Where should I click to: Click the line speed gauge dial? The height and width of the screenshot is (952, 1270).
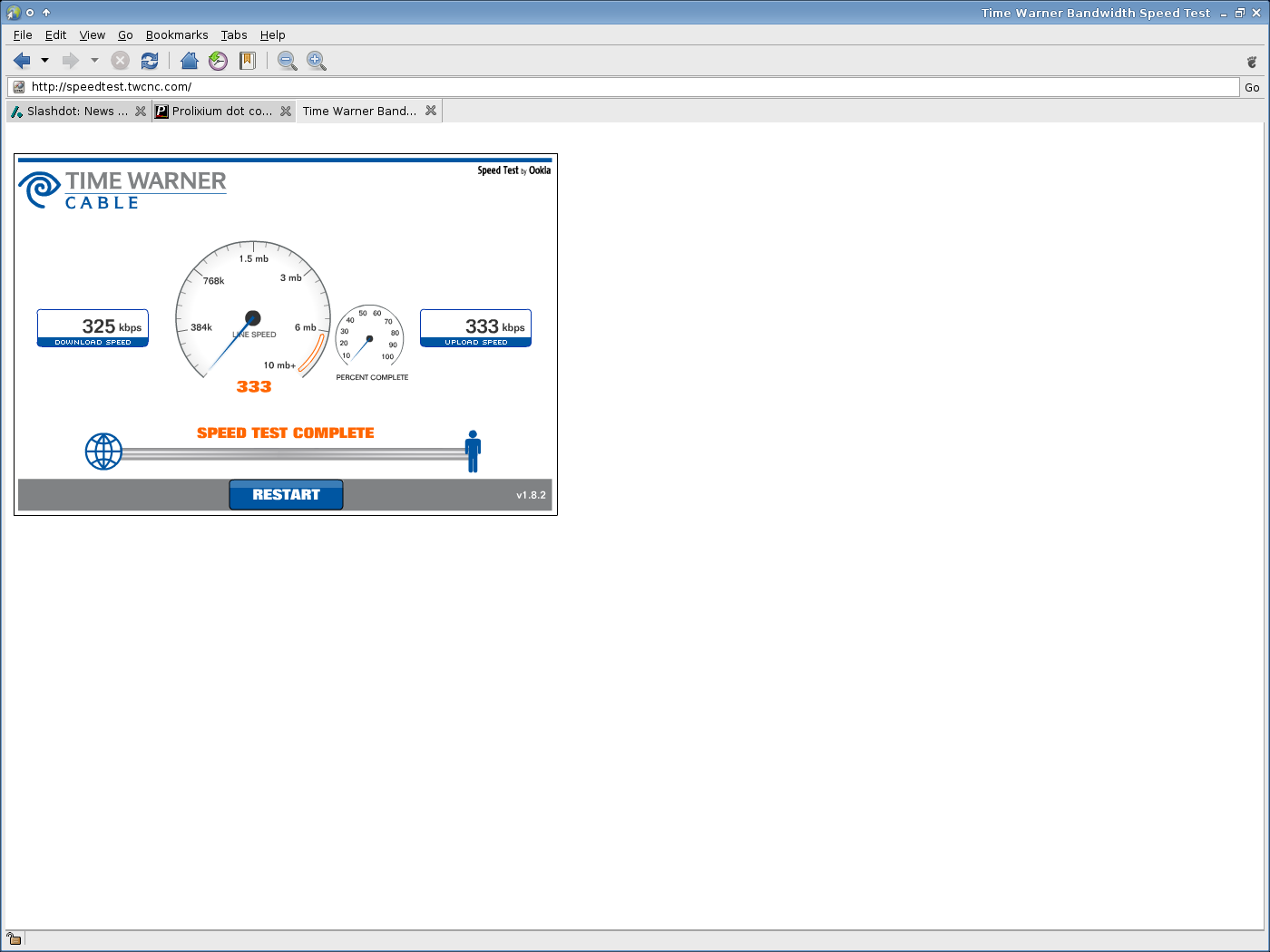click(253, 310)
